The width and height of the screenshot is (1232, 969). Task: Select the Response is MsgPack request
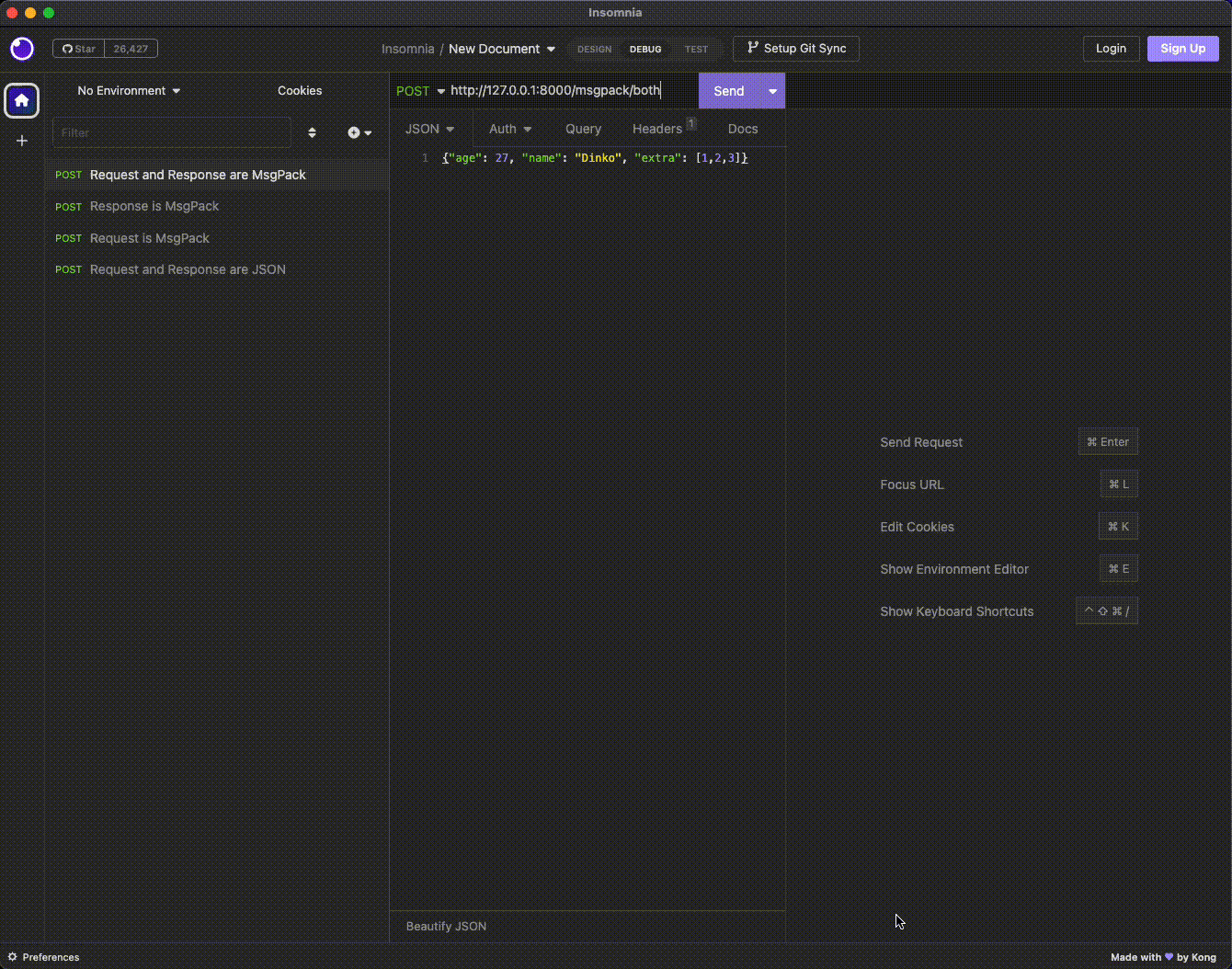point(217,206)
